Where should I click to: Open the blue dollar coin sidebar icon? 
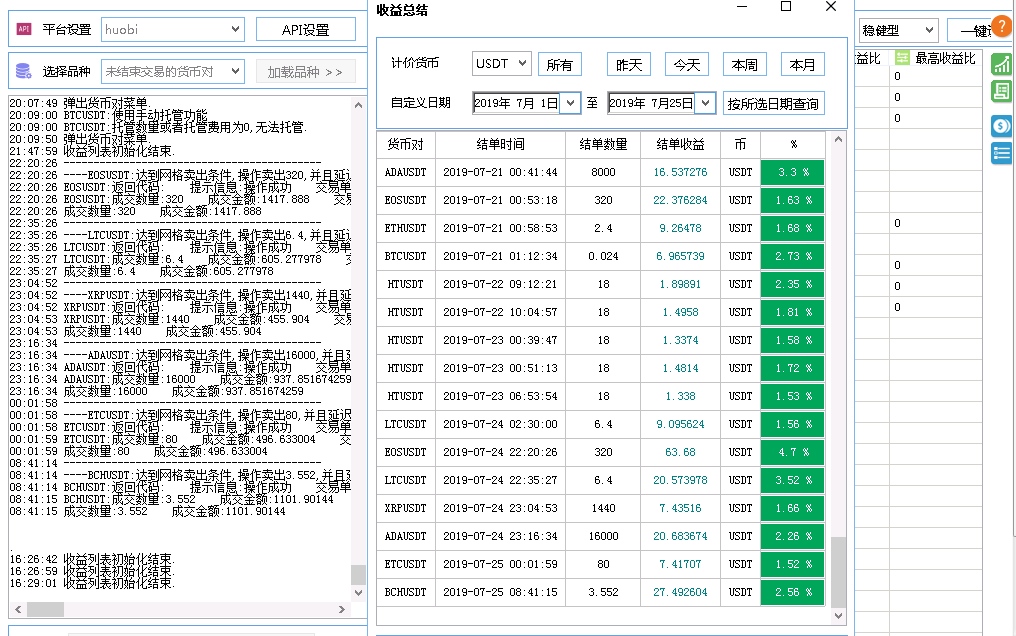tap(1002, 126)
